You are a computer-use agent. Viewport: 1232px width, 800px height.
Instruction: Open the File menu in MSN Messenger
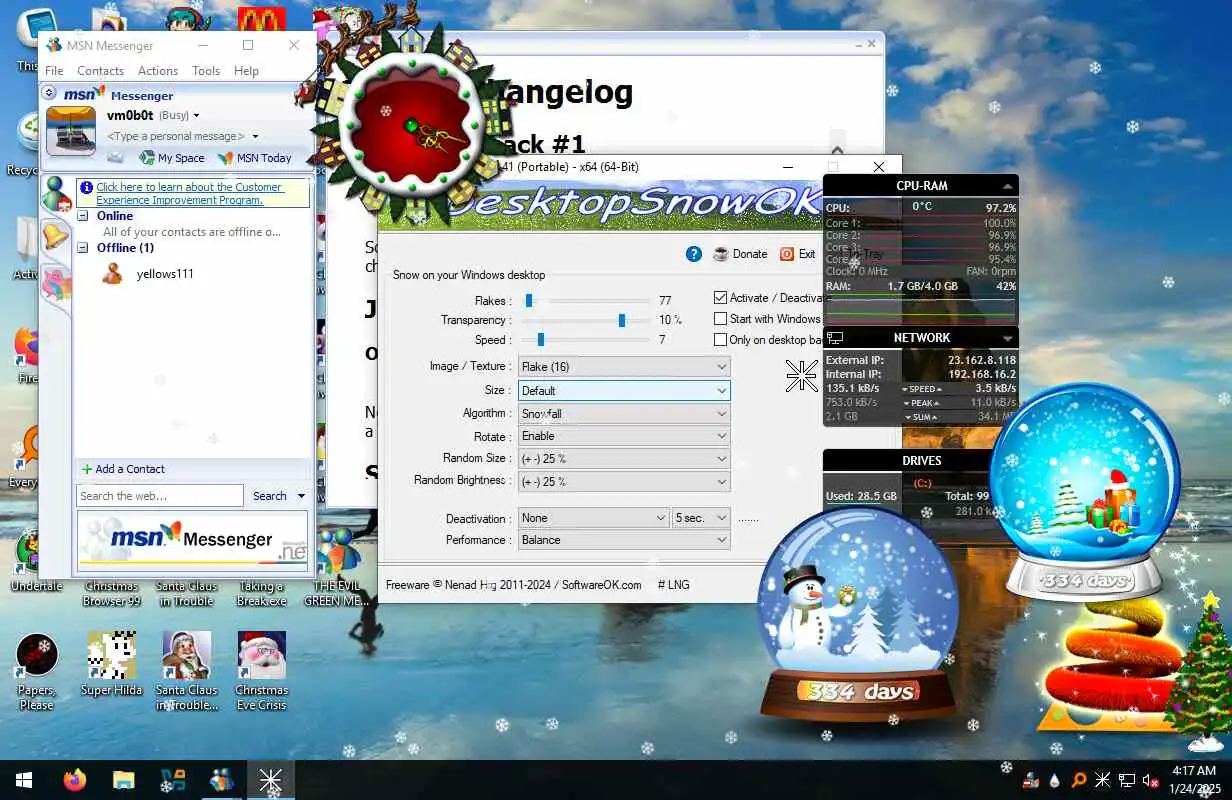pyautogui.click(x=54, y=71)
